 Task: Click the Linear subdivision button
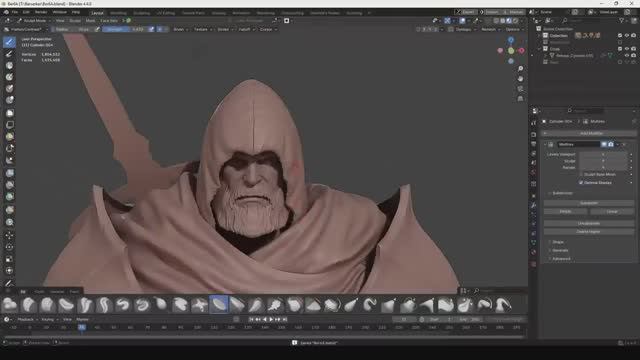click(x=612, y=211)
